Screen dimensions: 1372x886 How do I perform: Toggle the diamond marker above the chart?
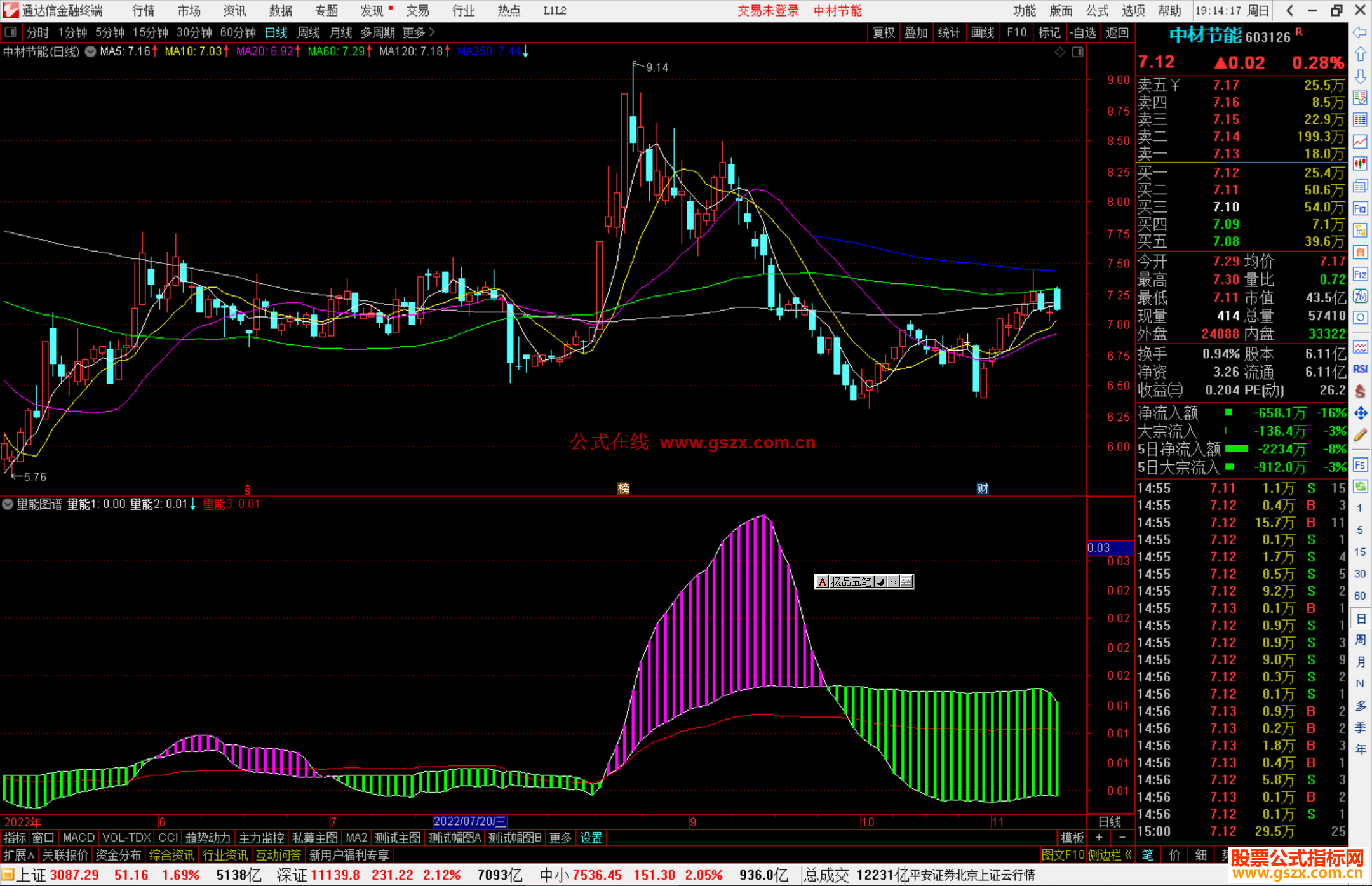click(x=1059, y=52)
